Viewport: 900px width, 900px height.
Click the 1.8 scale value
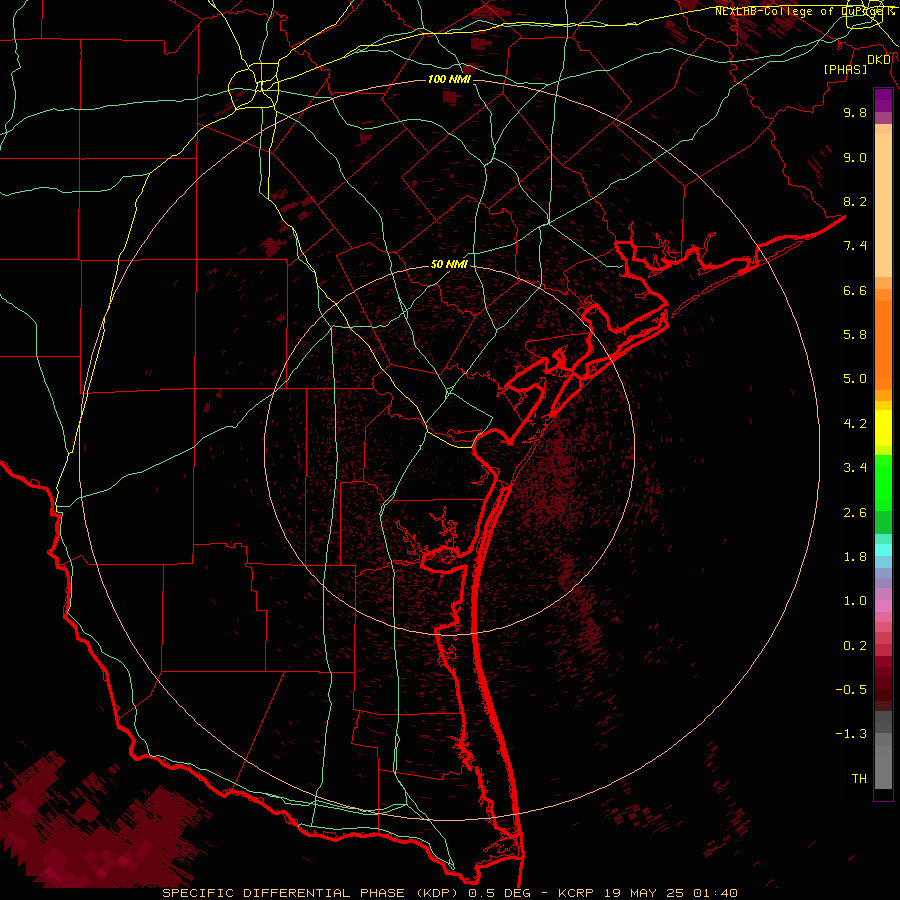point(855,557)
